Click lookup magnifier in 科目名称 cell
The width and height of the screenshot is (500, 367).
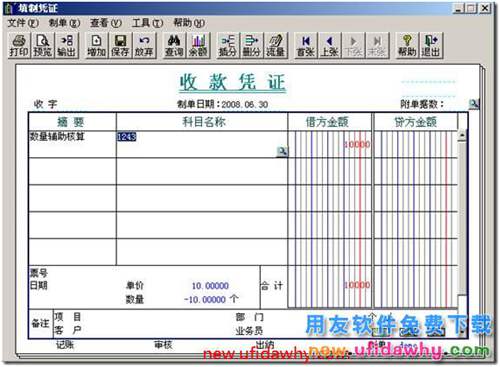click(282, 151)
